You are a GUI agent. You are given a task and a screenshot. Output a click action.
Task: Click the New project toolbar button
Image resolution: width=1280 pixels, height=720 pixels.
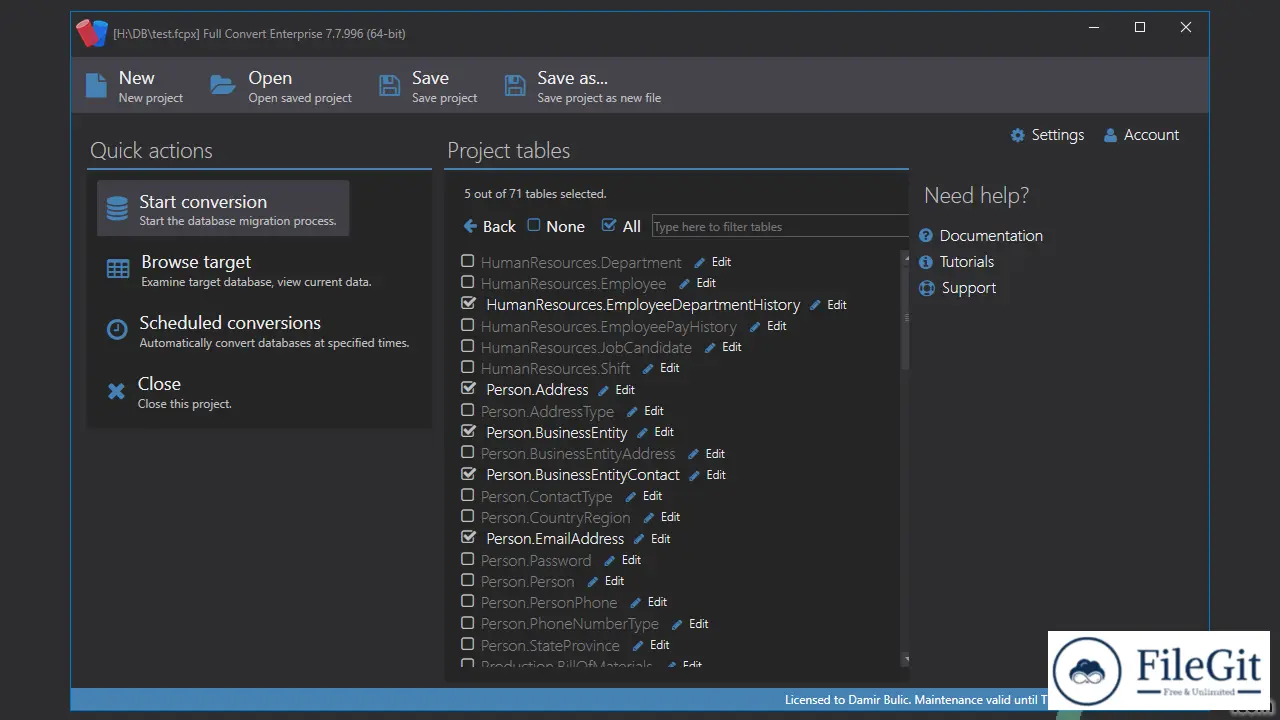(x=136, y=85)
